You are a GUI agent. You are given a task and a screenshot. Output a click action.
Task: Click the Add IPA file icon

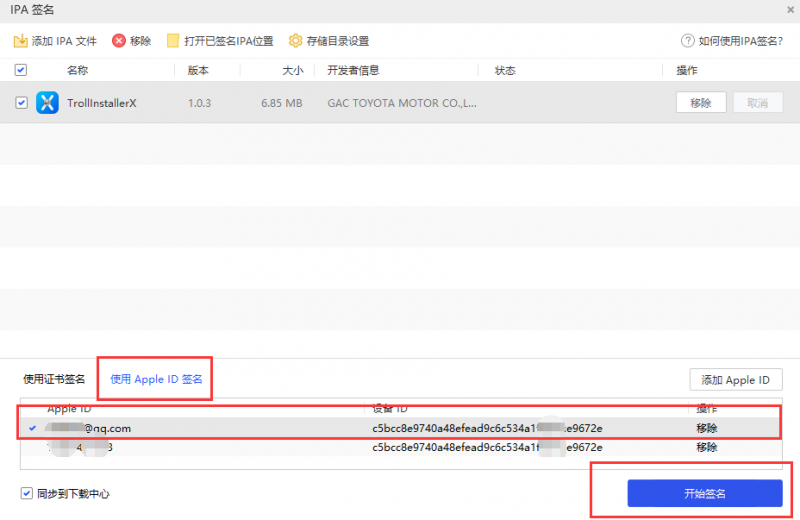pyautogui.click(x=20, y=41)
